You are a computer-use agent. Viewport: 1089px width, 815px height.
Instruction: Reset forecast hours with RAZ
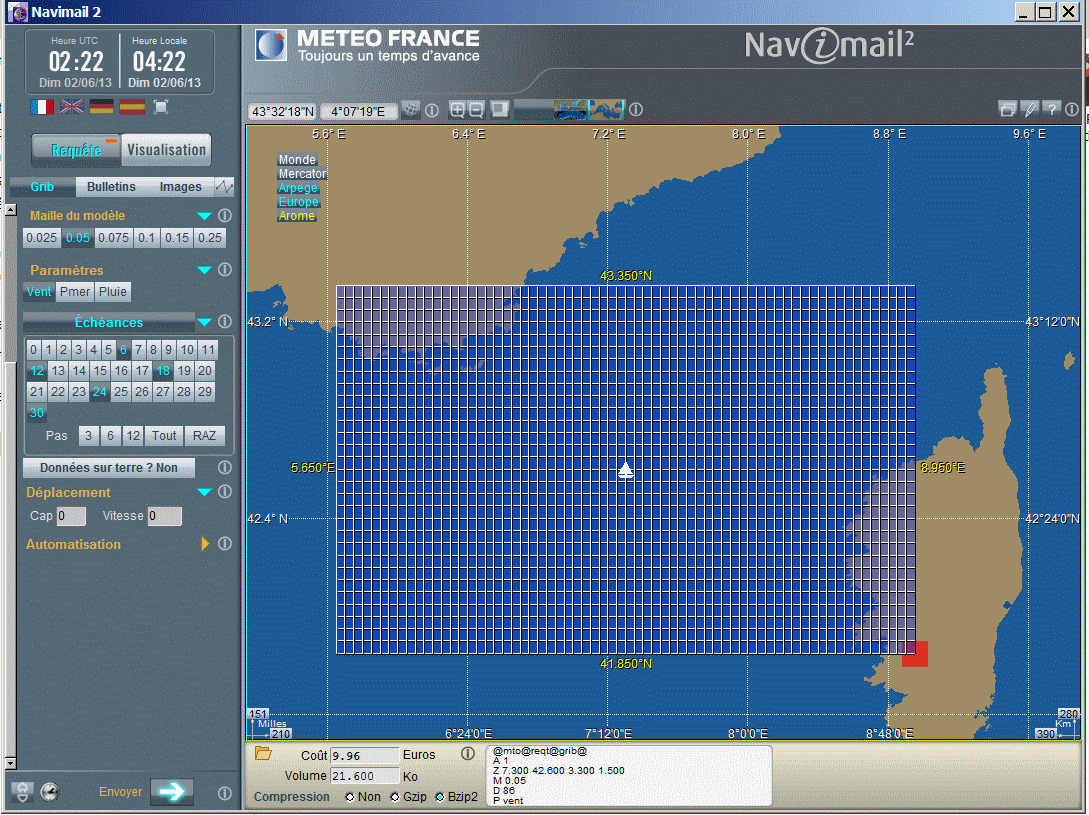[x=204, y=436]
